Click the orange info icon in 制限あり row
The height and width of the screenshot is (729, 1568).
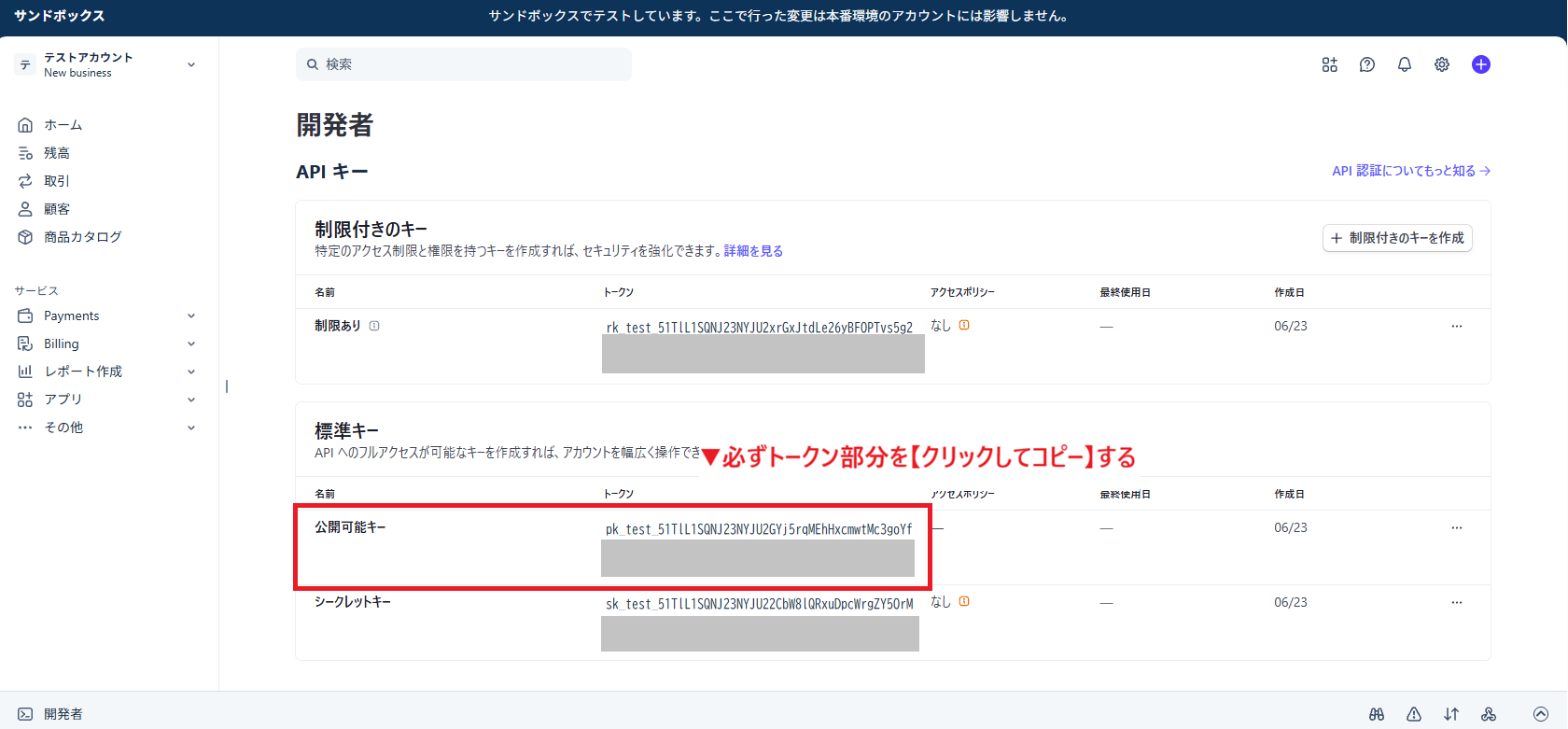pyautogui.click(x=964, y=325)
